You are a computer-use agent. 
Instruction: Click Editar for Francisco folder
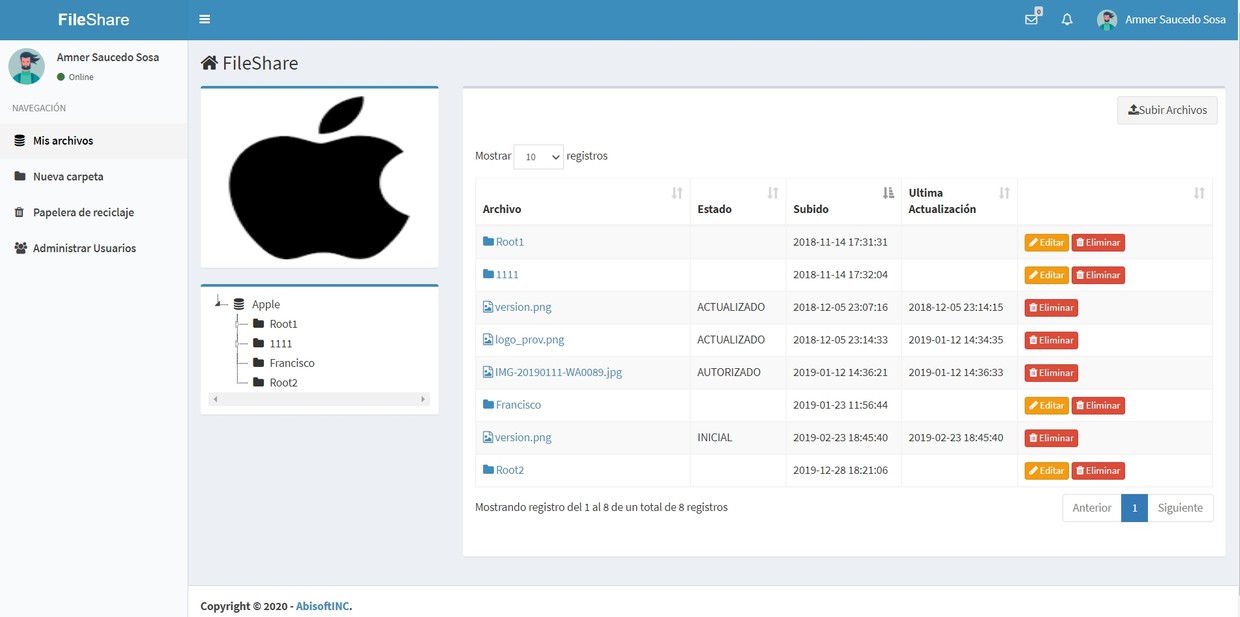click(1046, 405)
